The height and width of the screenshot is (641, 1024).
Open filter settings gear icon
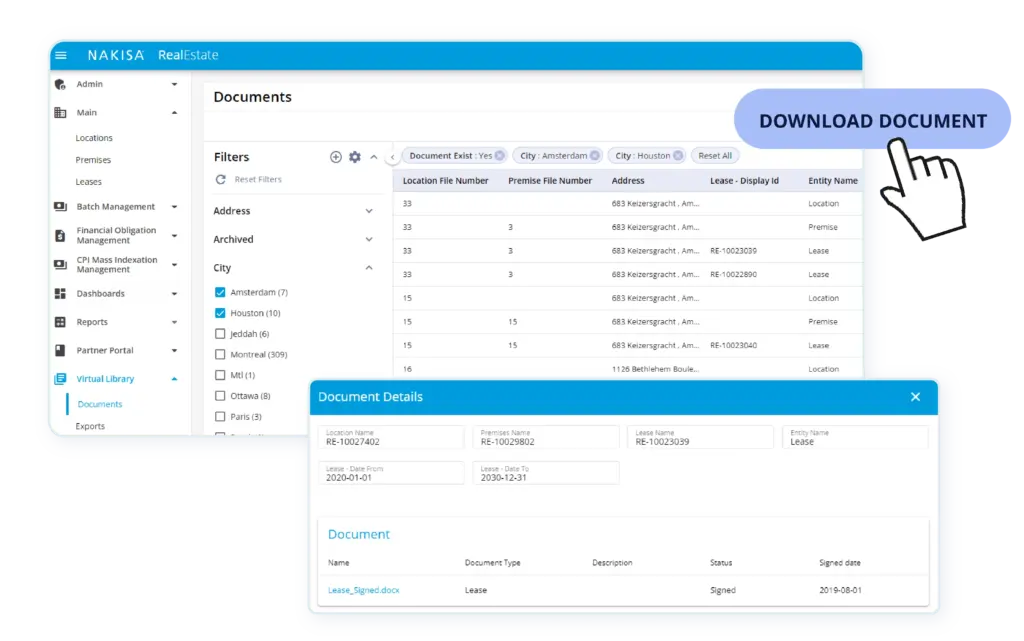[355, 157]
